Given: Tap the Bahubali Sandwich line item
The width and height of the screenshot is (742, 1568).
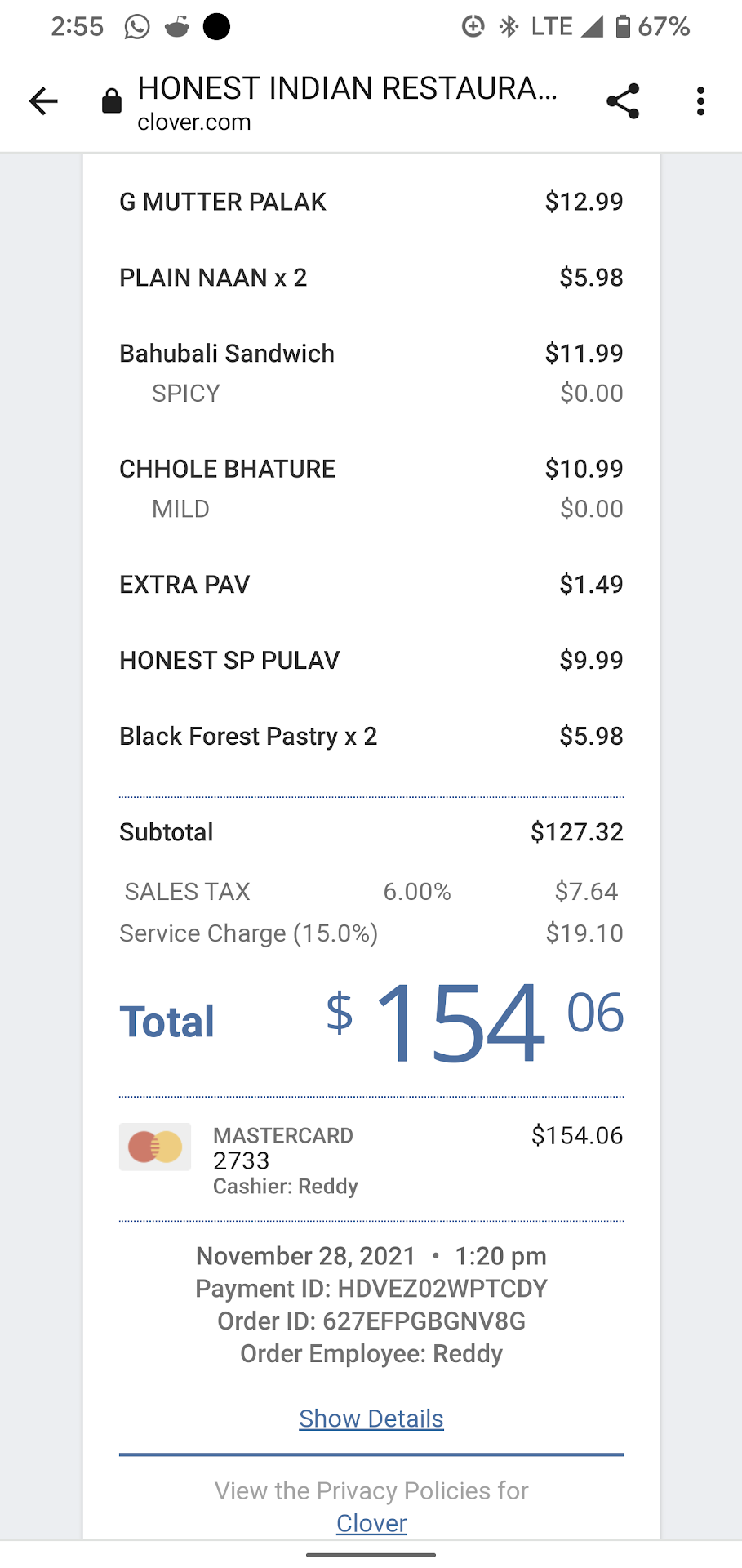Looking at the screenshot, I should (227, 354).
